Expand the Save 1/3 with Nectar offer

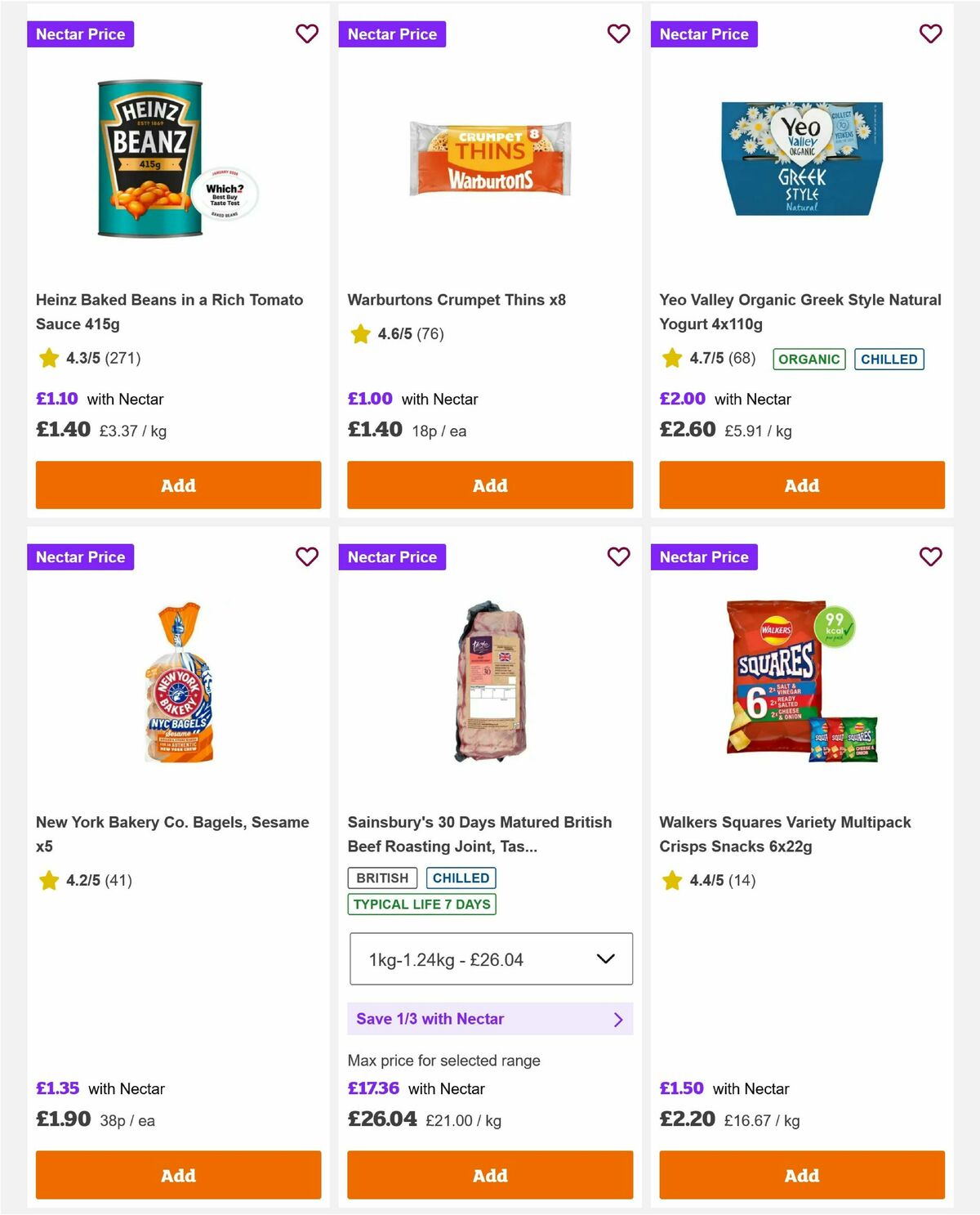pos(490,1019)
